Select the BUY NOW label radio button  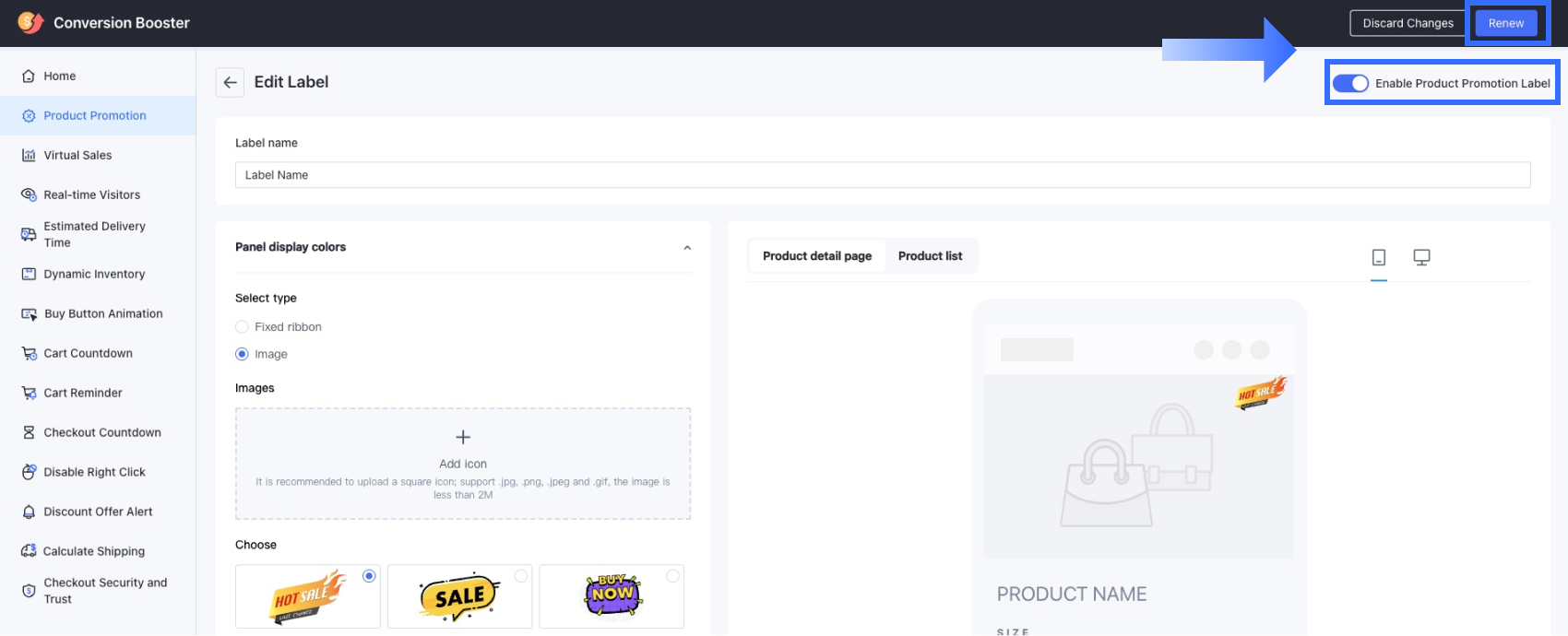coord(673,576)
